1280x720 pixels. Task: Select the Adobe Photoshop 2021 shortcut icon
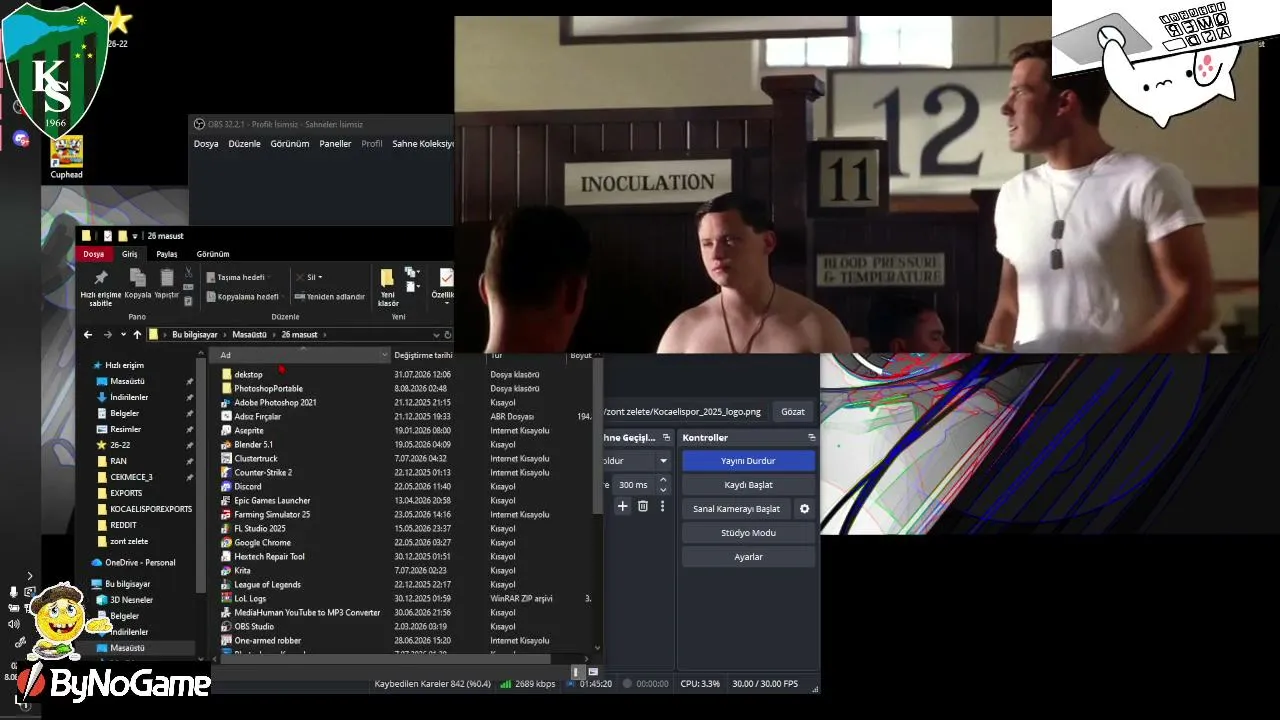click(x=227, y=403)
